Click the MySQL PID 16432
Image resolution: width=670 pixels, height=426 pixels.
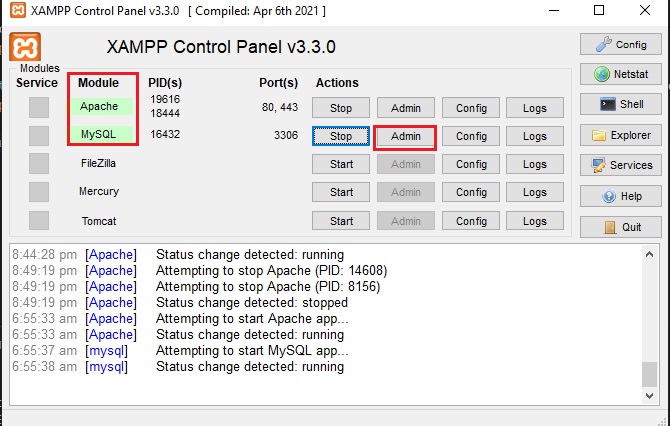(165, 134)
